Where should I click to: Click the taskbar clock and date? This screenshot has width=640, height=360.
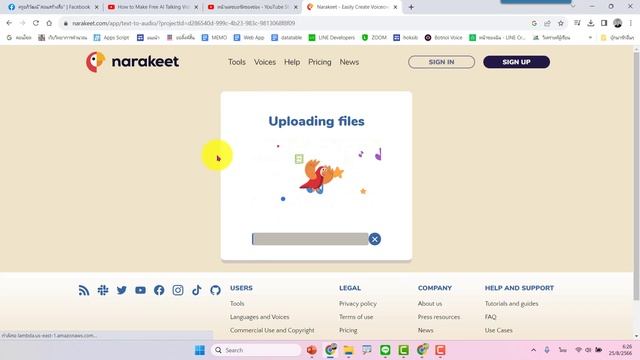[x=621, y=350]
